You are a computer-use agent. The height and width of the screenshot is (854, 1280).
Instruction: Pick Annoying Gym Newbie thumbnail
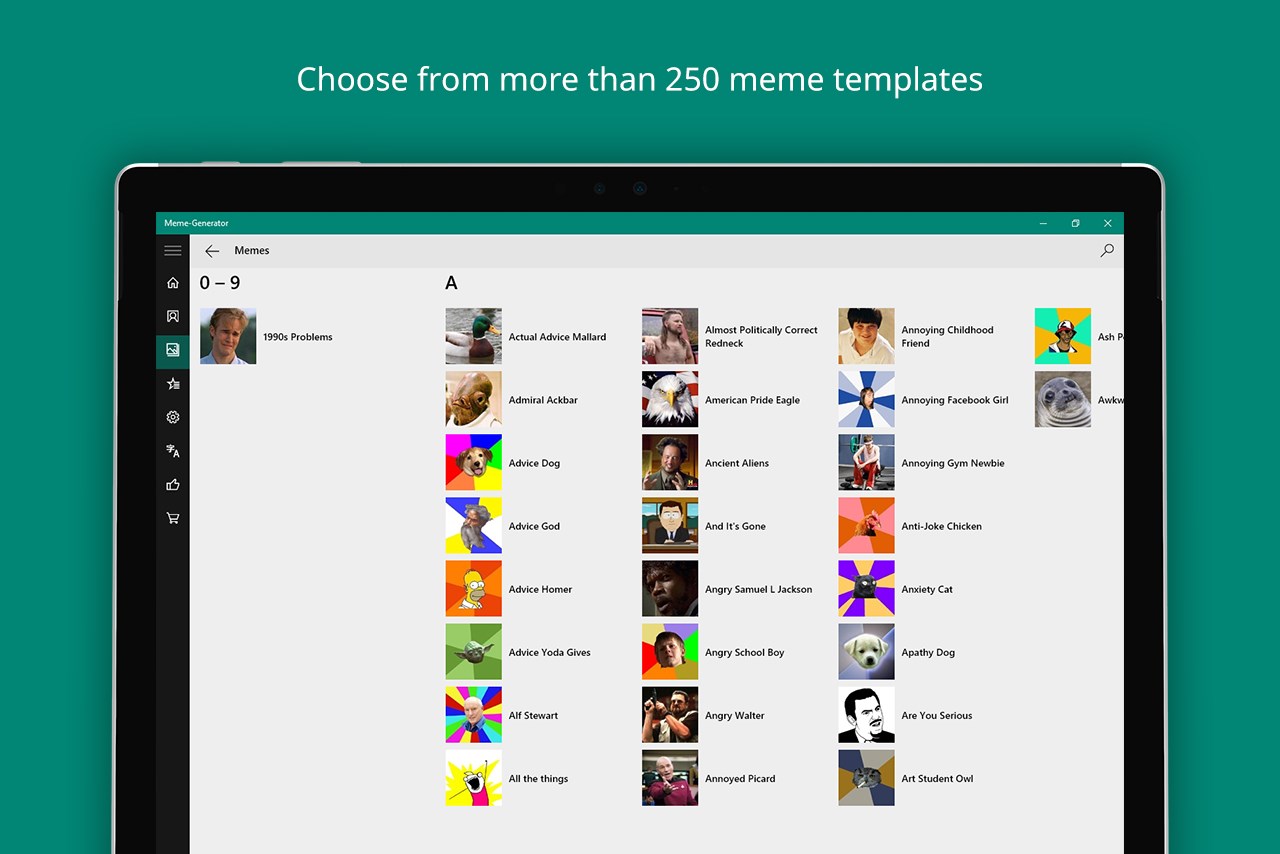click(x=867, y=462)
